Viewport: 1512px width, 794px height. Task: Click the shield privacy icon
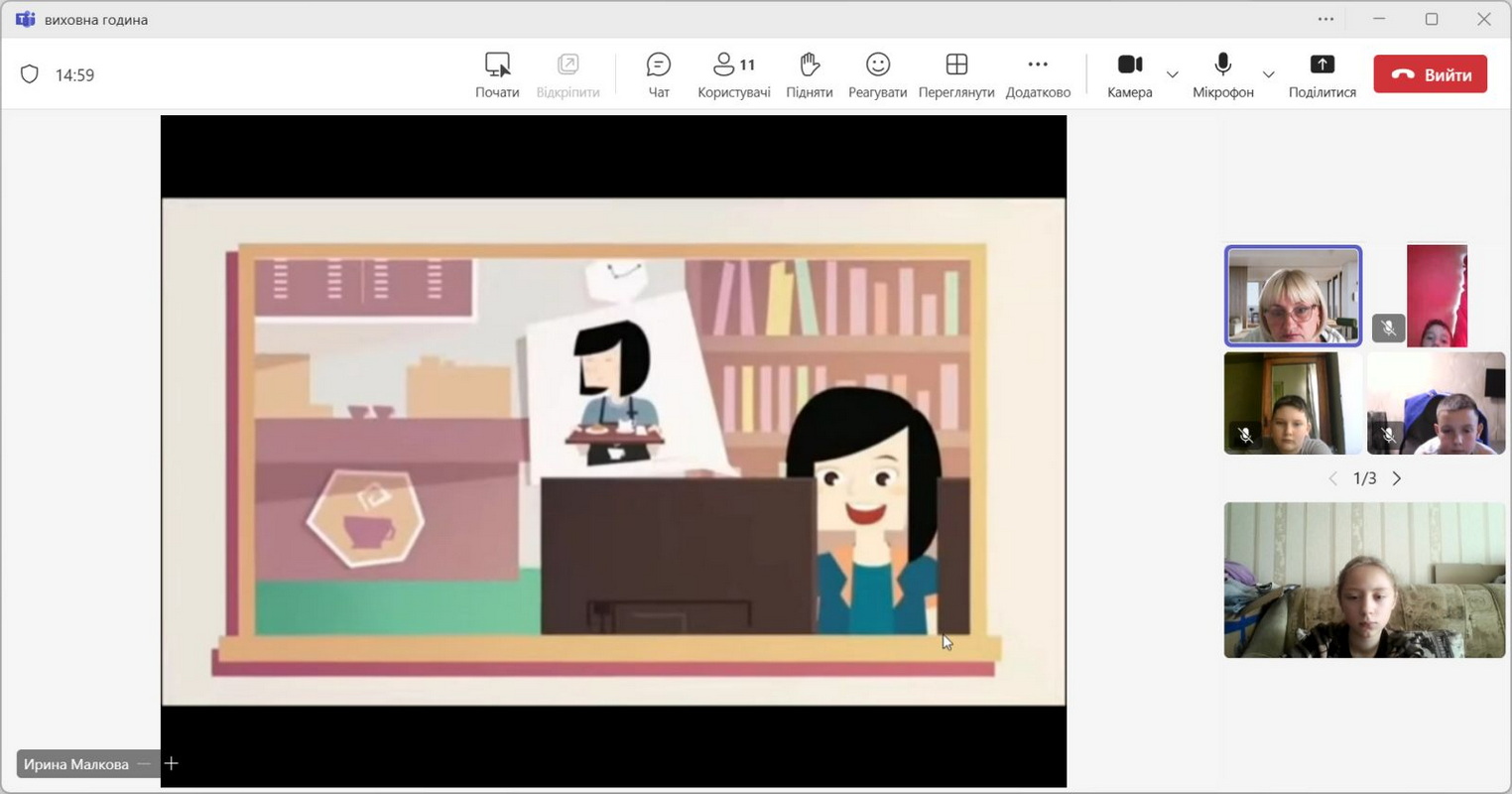(30, 74)
